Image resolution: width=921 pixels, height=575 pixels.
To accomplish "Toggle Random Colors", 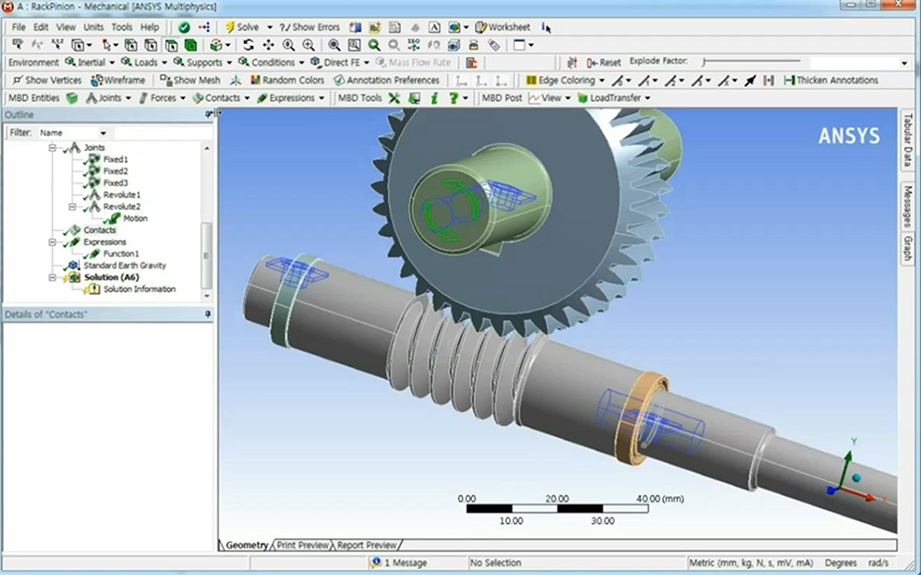I will (287, 80).
